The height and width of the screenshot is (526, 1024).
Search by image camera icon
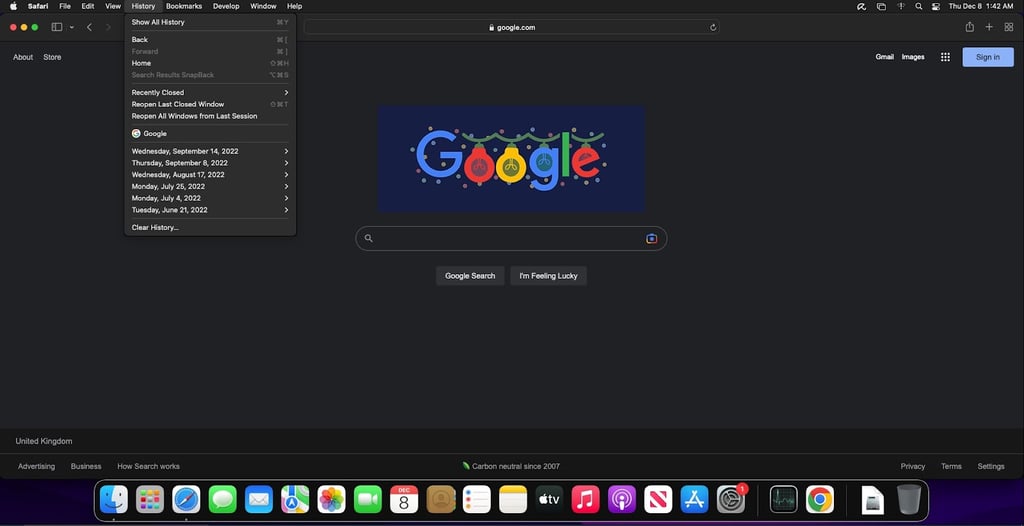tap(651, 238)
